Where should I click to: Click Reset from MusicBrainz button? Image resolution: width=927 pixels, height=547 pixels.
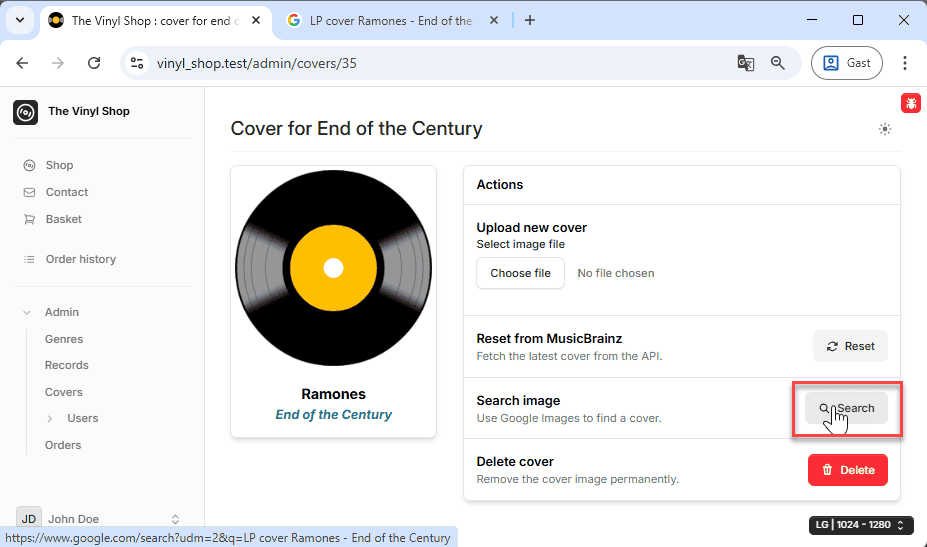point(850,346)
